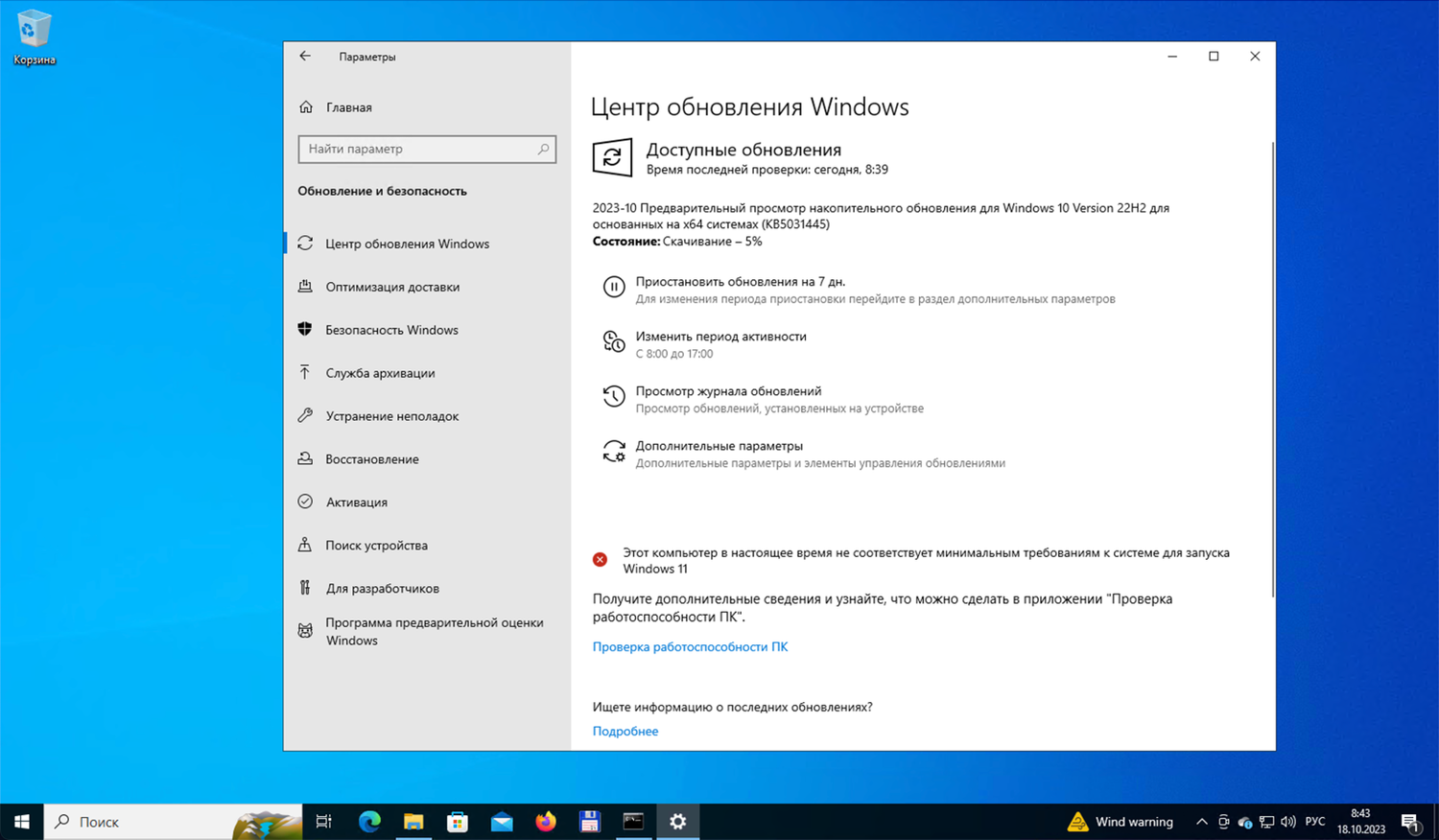
Task: Click the Insider program cat icon
Action: click(x=305, y=631)
